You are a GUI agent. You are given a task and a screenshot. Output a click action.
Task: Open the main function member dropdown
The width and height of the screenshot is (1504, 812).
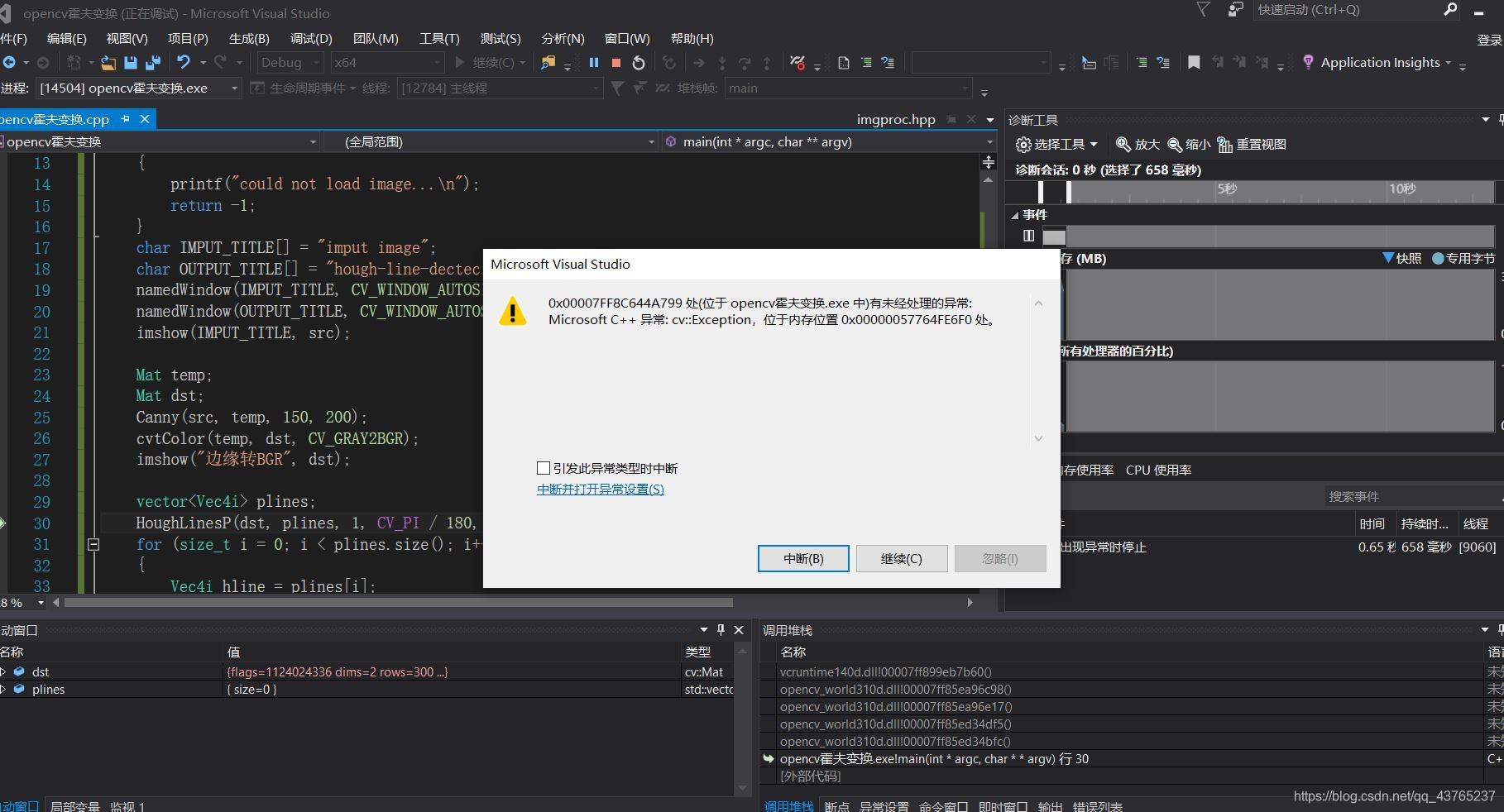(x=830, y=141)
